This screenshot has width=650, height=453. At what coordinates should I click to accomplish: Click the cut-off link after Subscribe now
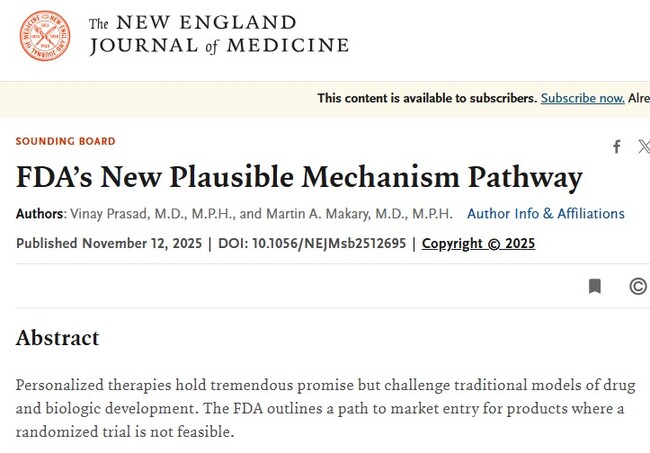point(639,98)
